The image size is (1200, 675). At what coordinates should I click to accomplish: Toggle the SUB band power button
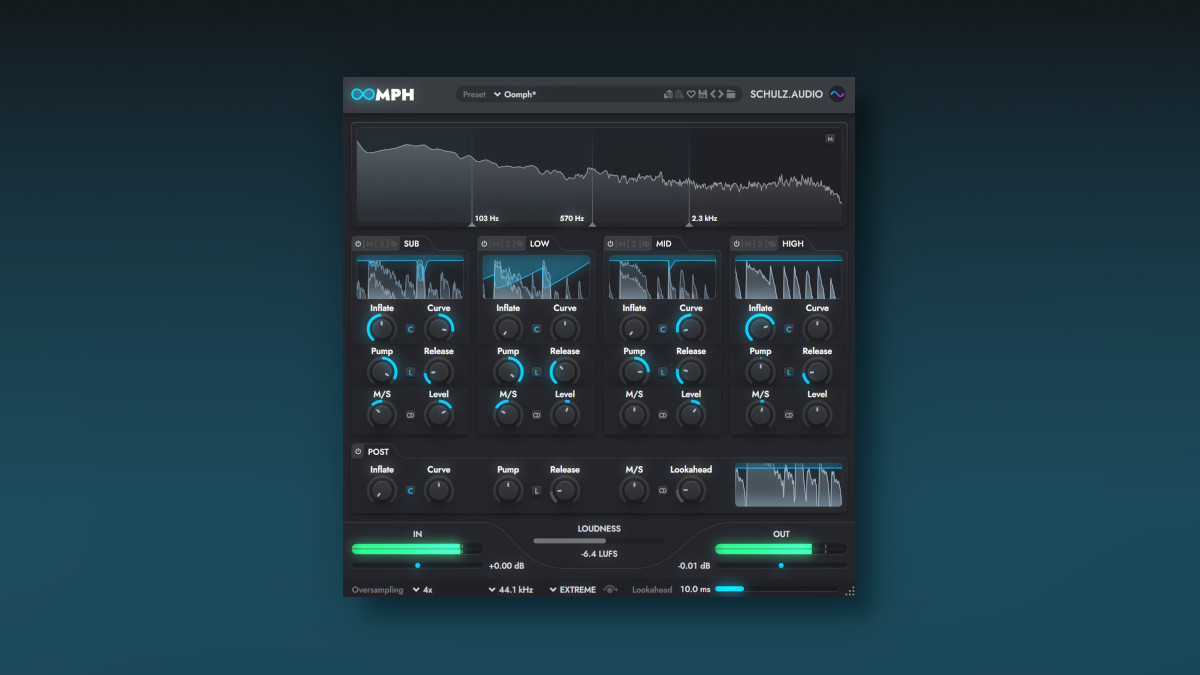click(x=358, y=244)
